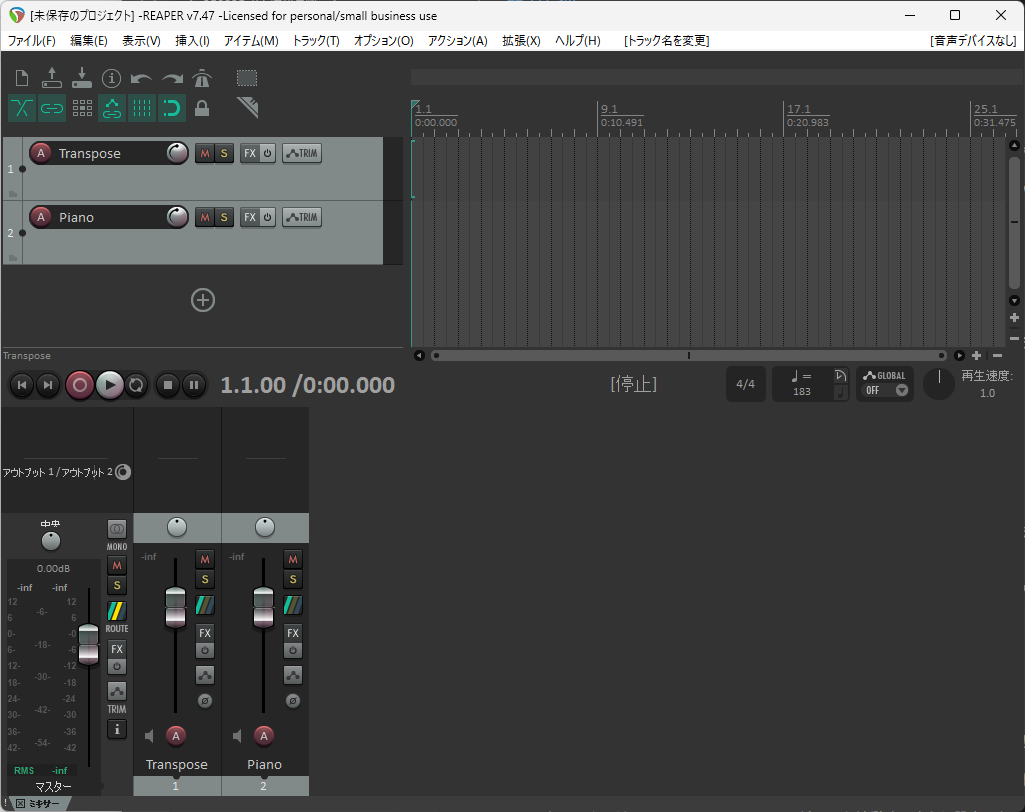Viewport: 1025px width, 812px height.
Task: Toggle the metronome icon in the toolbar
Action: point(202,78)
